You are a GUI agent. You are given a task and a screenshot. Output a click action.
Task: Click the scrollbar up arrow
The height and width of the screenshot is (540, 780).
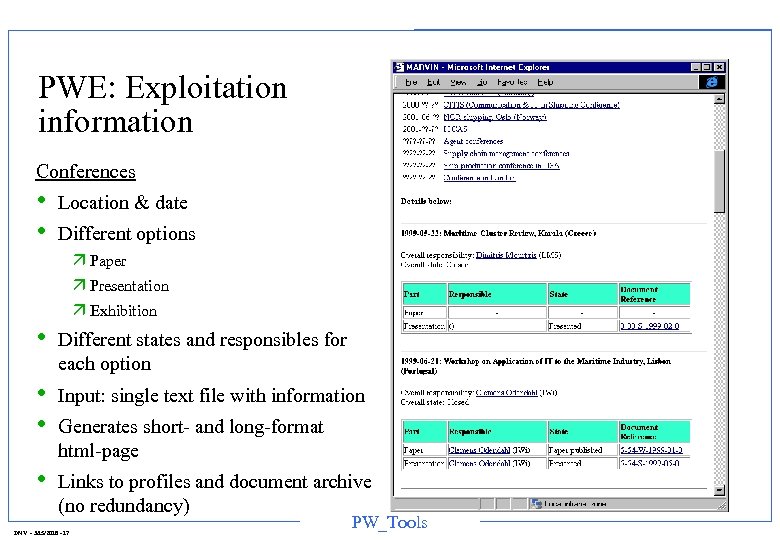tap(719, 99)
